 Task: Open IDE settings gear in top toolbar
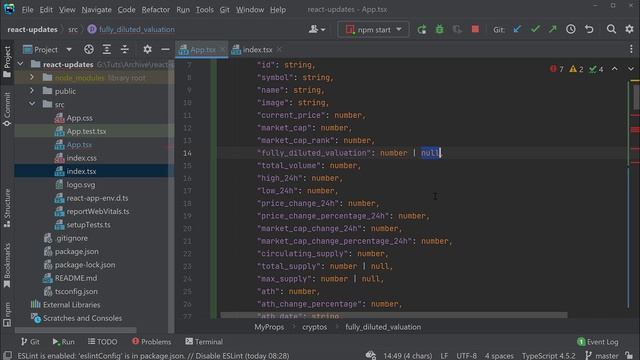pos(629,29)
